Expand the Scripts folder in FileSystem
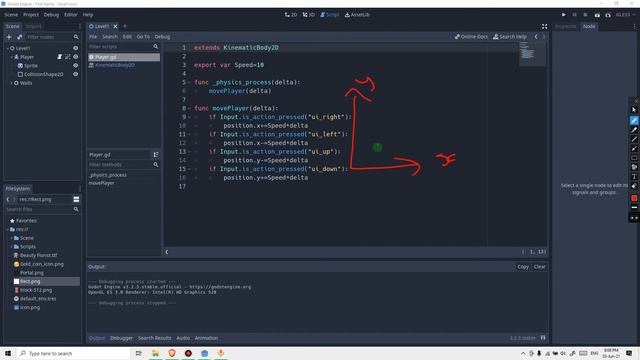The image size is (640, 360). coord(11,247)
